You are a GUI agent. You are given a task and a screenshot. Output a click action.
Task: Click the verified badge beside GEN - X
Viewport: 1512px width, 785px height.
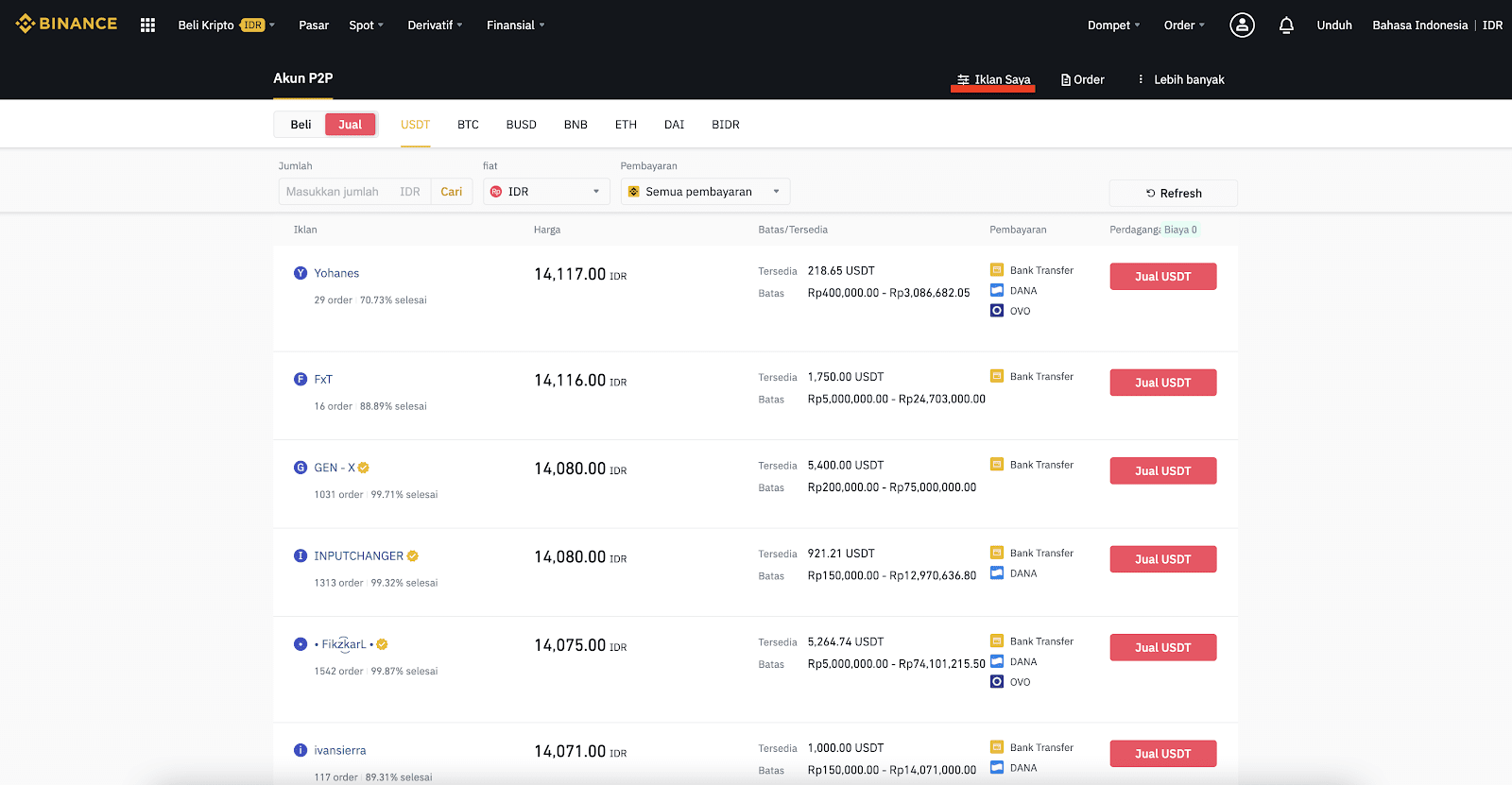pos(364,468)
